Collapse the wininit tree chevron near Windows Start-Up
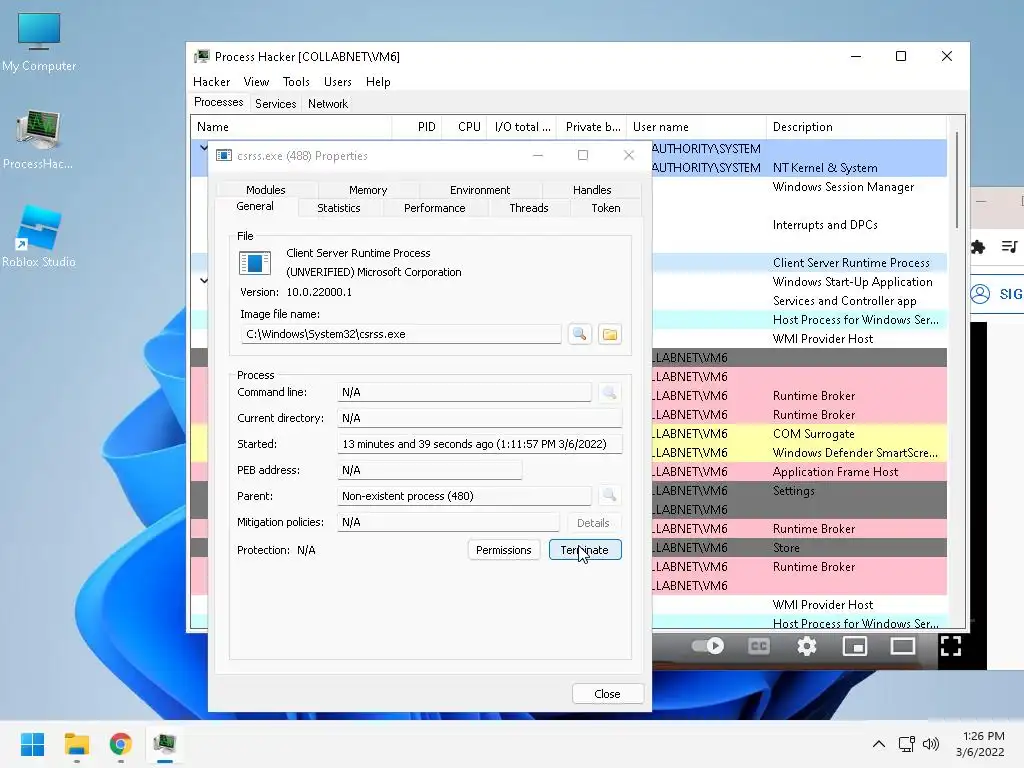The width and height of the screenshot is (1024, 768). click(203, 281)
